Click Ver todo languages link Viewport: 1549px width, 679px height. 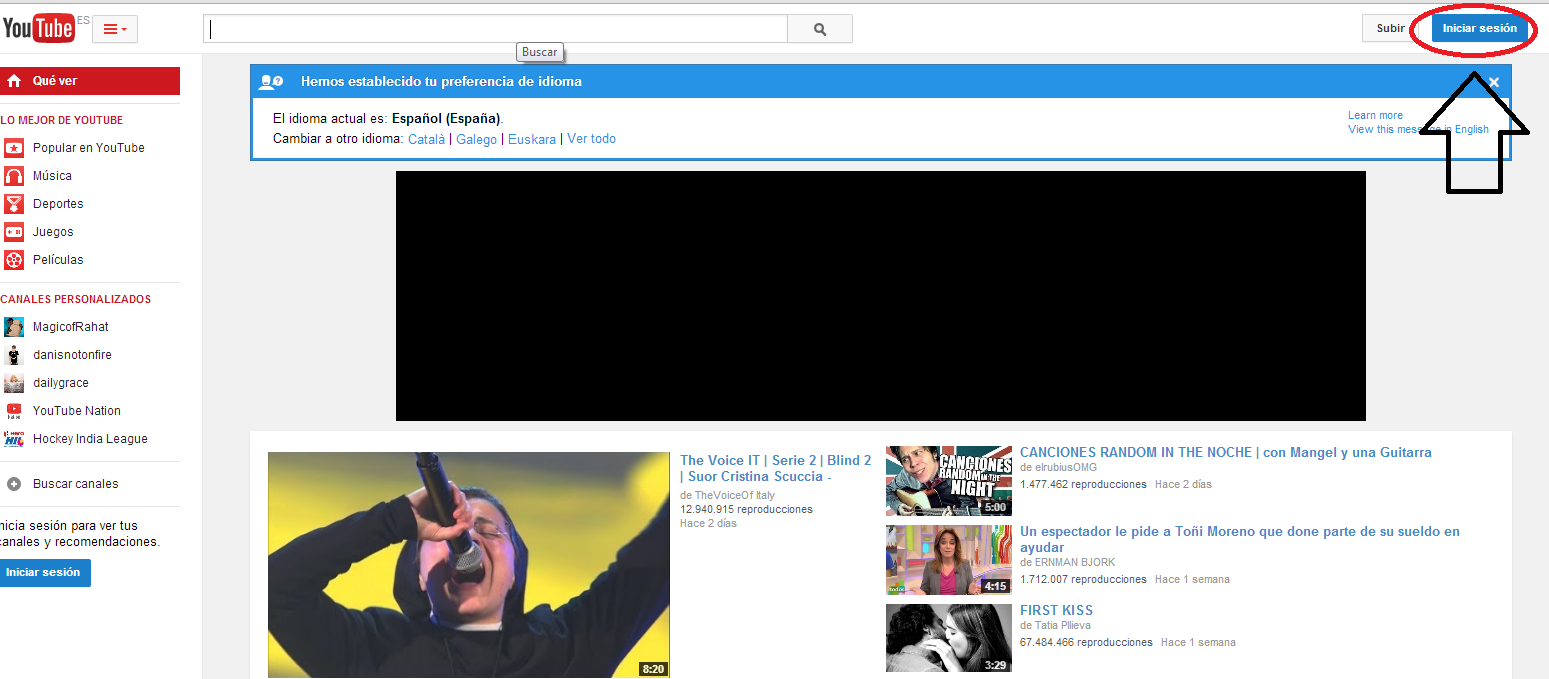pos(591,139)
